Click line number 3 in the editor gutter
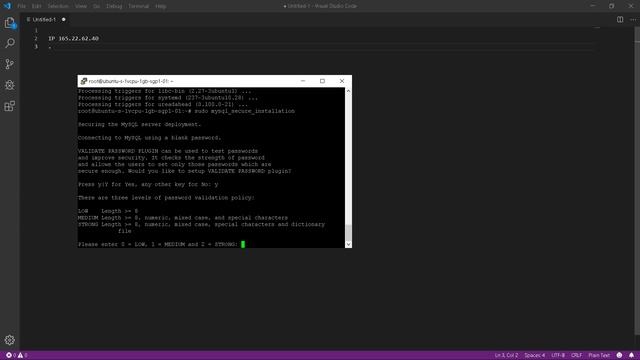This screenshot has height=360, width=640. point(36,47)
